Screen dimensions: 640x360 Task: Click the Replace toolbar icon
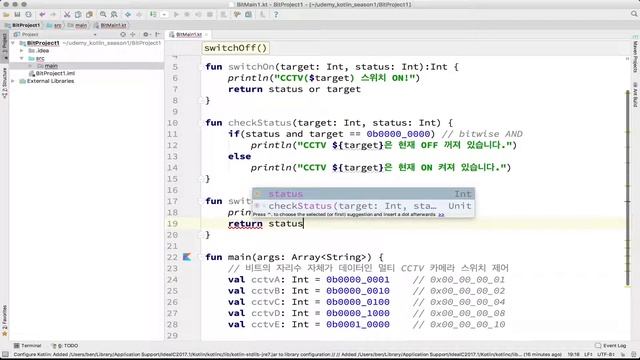[114, 15]
